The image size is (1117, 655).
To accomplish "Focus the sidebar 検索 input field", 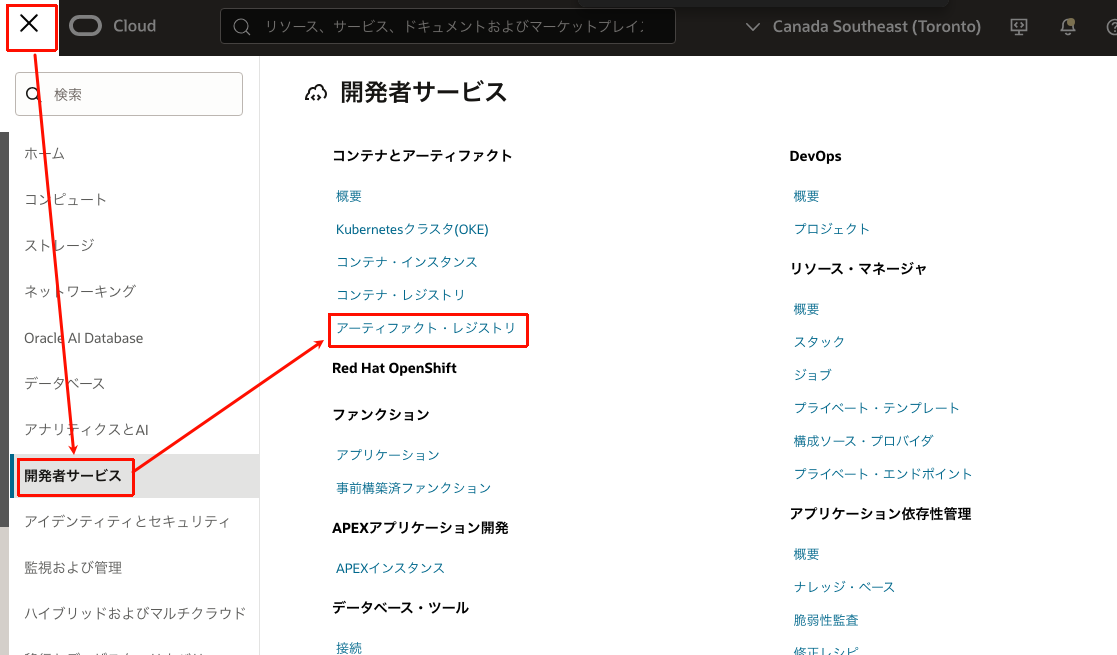I will click(x=140, y=94).
